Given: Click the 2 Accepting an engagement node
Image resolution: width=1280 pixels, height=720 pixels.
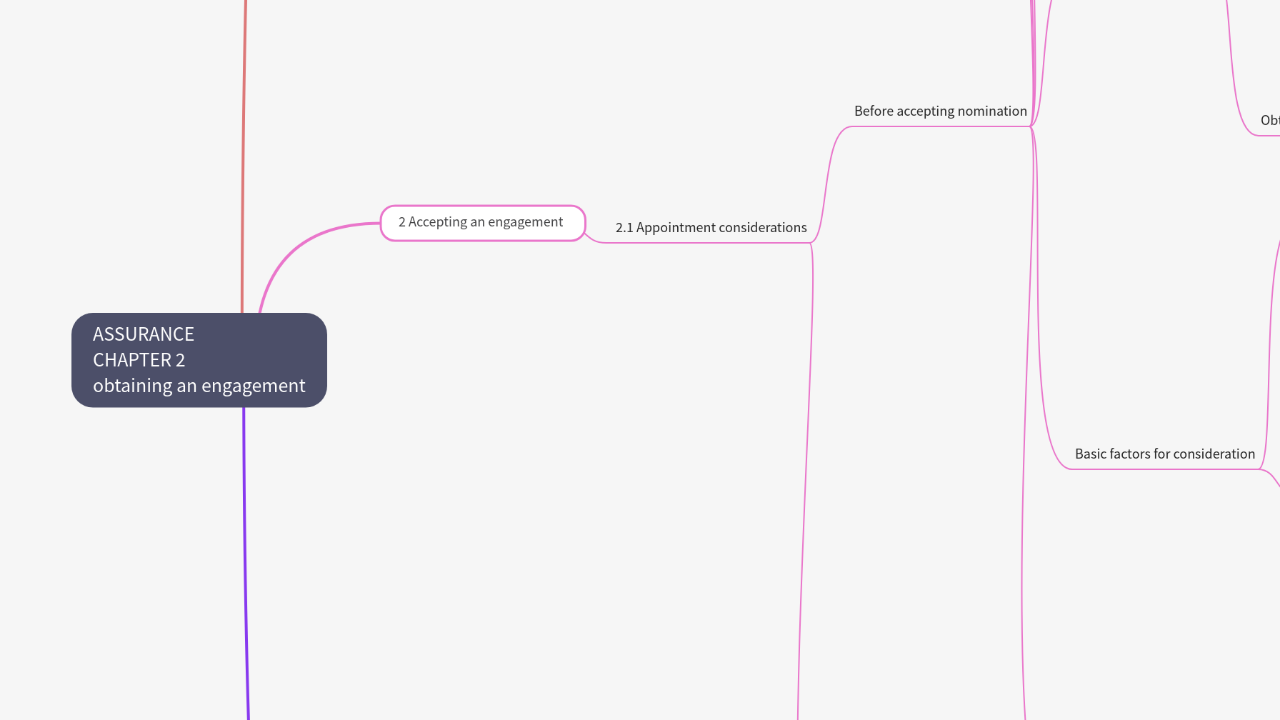Looking at the screenshot, I should coord(482,222).
